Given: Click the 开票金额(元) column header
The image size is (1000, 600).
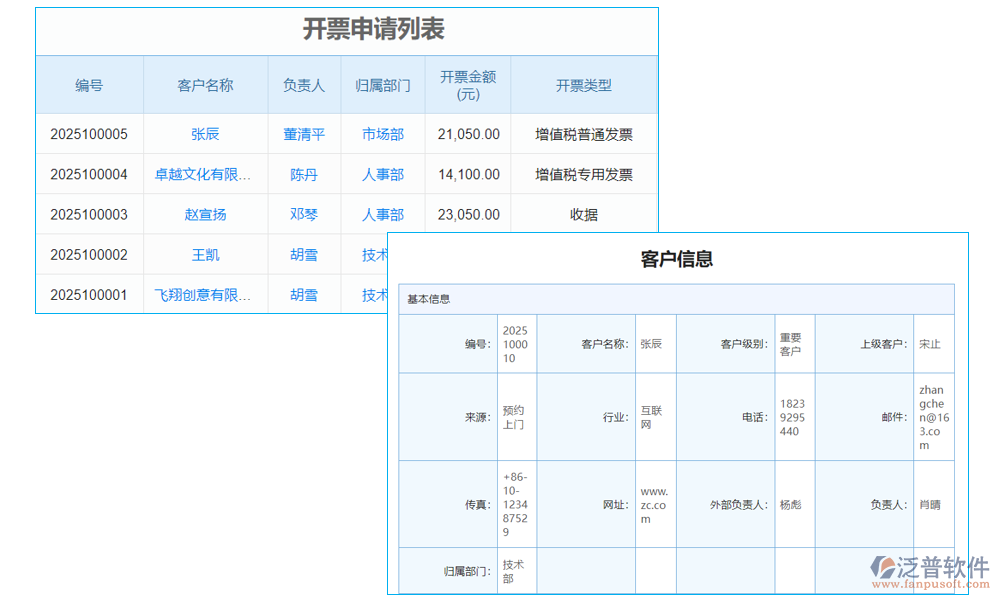Looking at the screenshot, I should coord(467,85).
